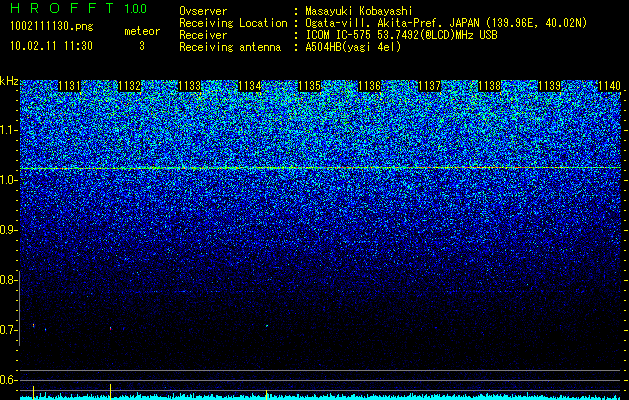Viewport: 629px width, 400px height.
Task: Click the 1132 time marker
Action: 130,86
